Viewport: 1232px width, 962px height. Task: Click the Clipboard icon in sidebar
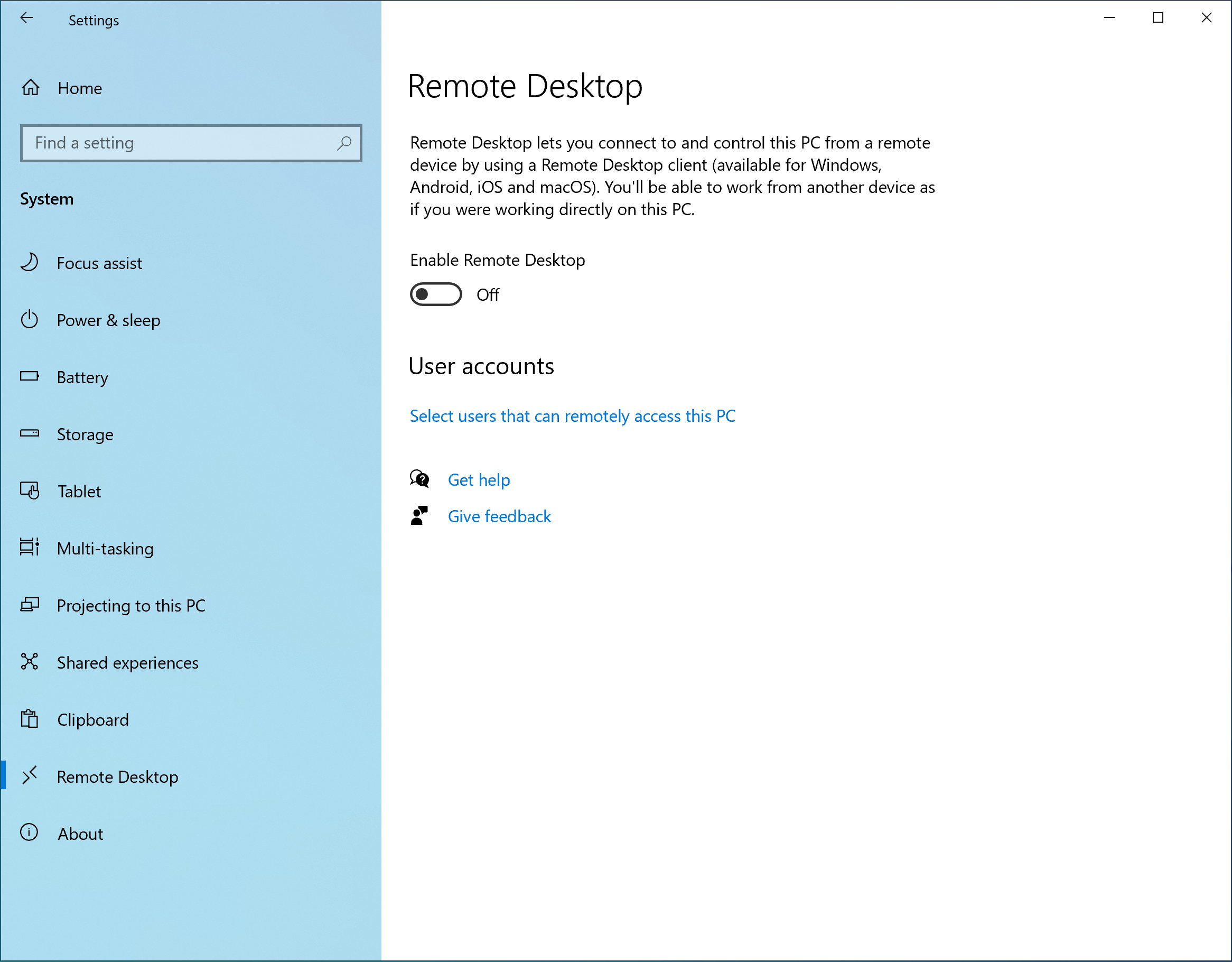pyautogui.click(x=30, y=719)
